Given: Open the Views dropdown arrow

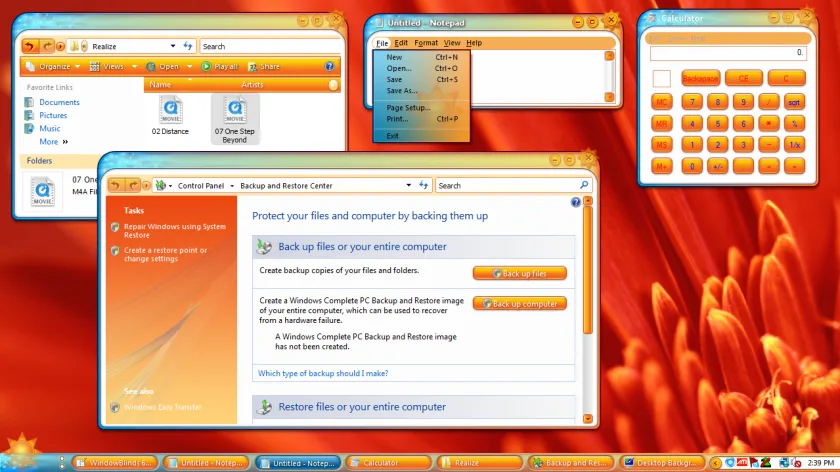Looking at the screenshot, I should pyautogui.click(x=134, y=66).
